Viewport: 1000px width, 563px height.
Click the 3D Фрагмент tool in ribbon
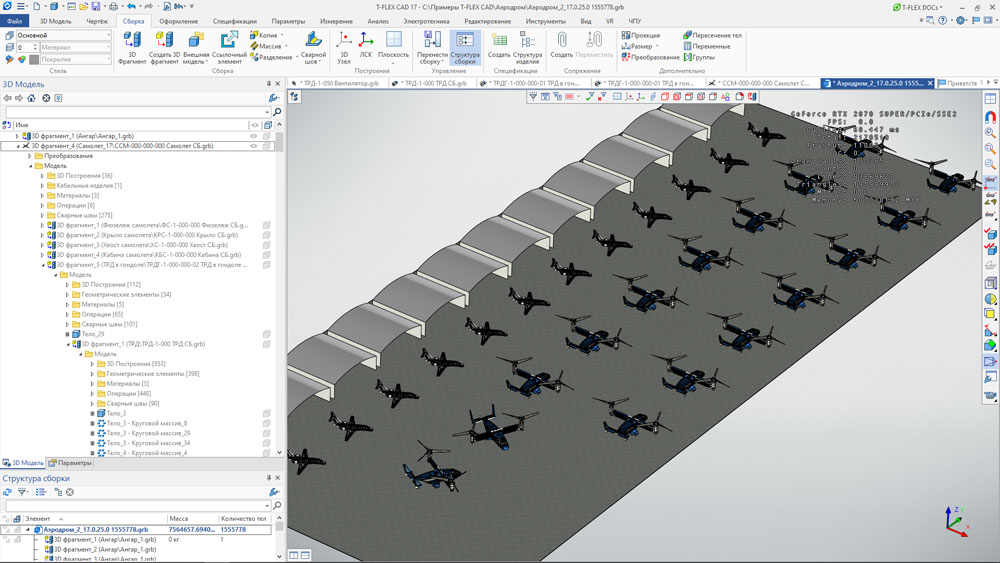pos(132,47)
